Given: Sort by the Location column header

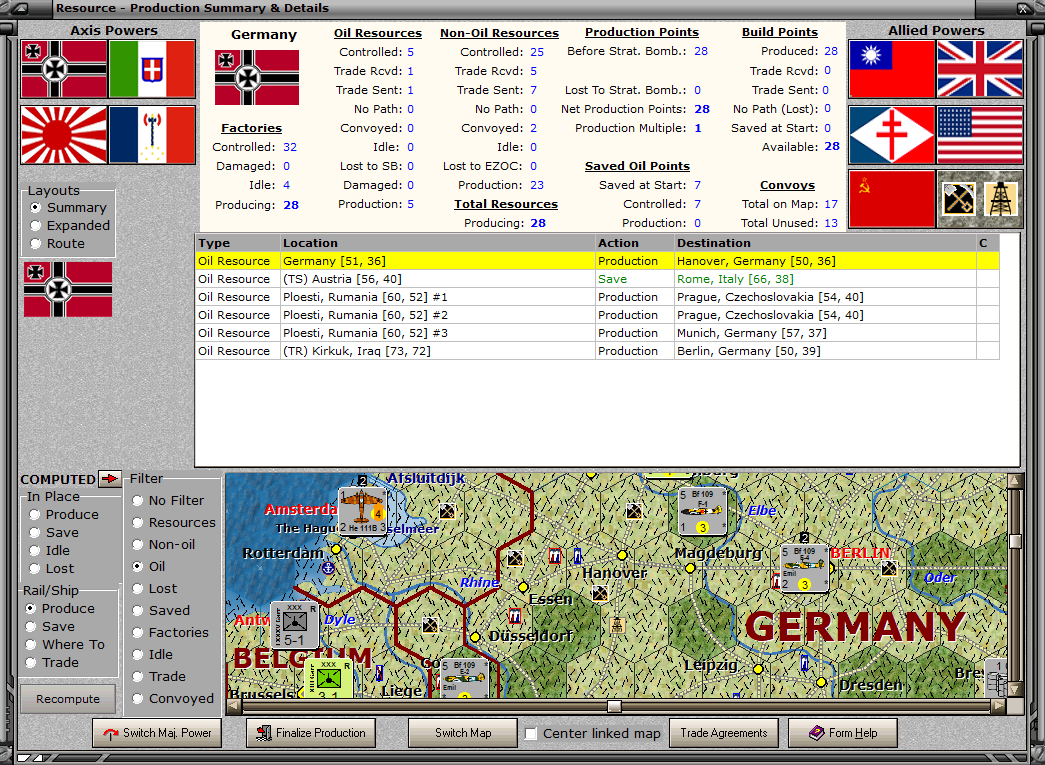Looking at the screenshot, I should pyautogui.click(x=437, y=243).
